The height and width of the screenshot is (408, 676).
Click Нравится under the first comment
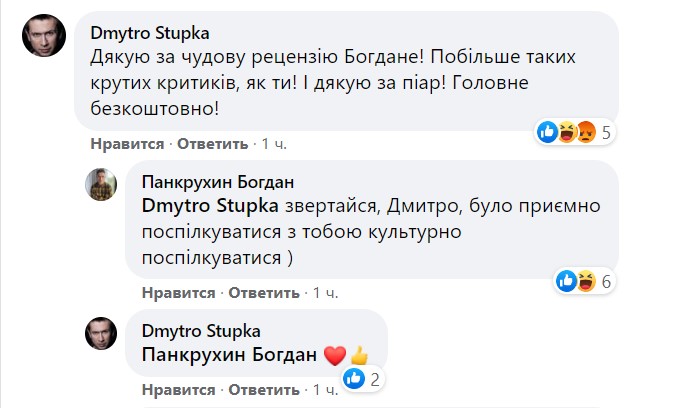point(125,144)
